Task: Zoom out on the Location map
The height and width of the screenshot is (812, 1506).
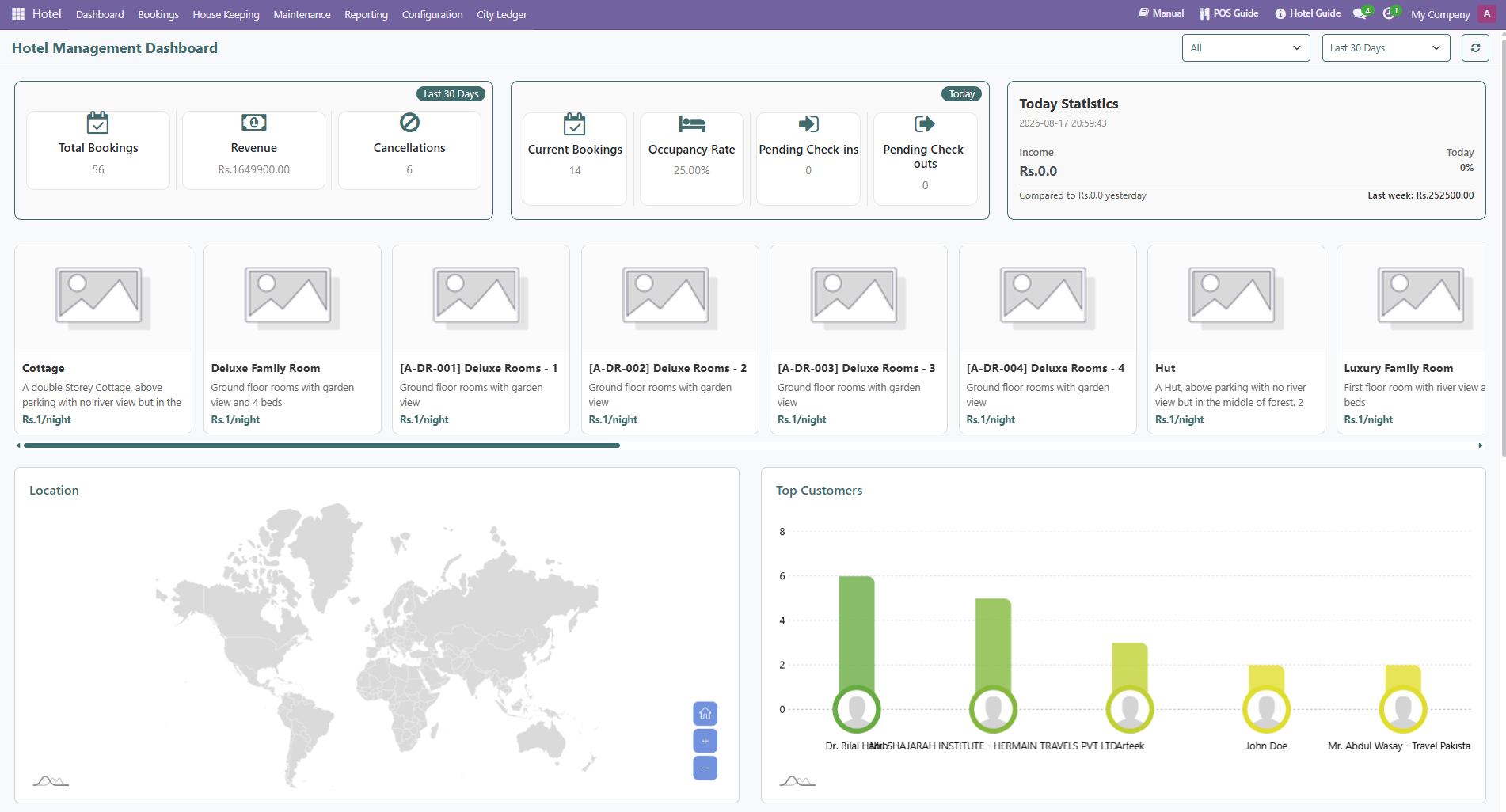Action: click(705, 768)
